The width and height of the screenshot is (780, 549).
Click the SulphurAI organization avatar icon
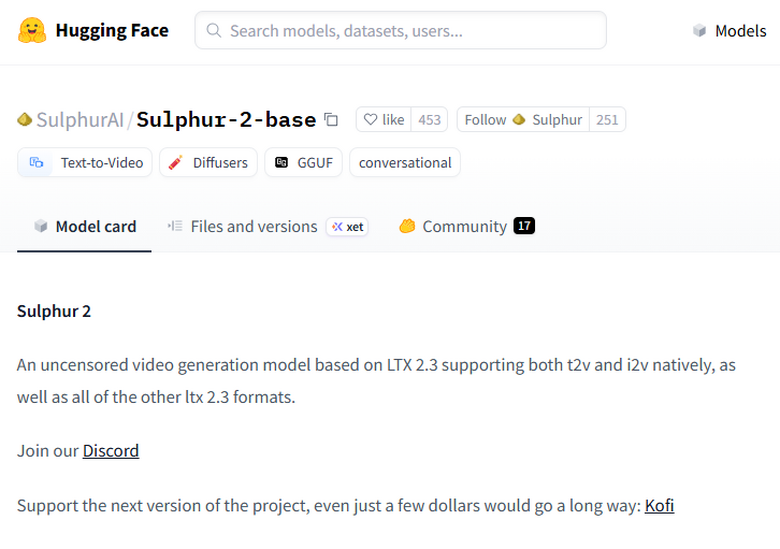(x=24, y=120)
